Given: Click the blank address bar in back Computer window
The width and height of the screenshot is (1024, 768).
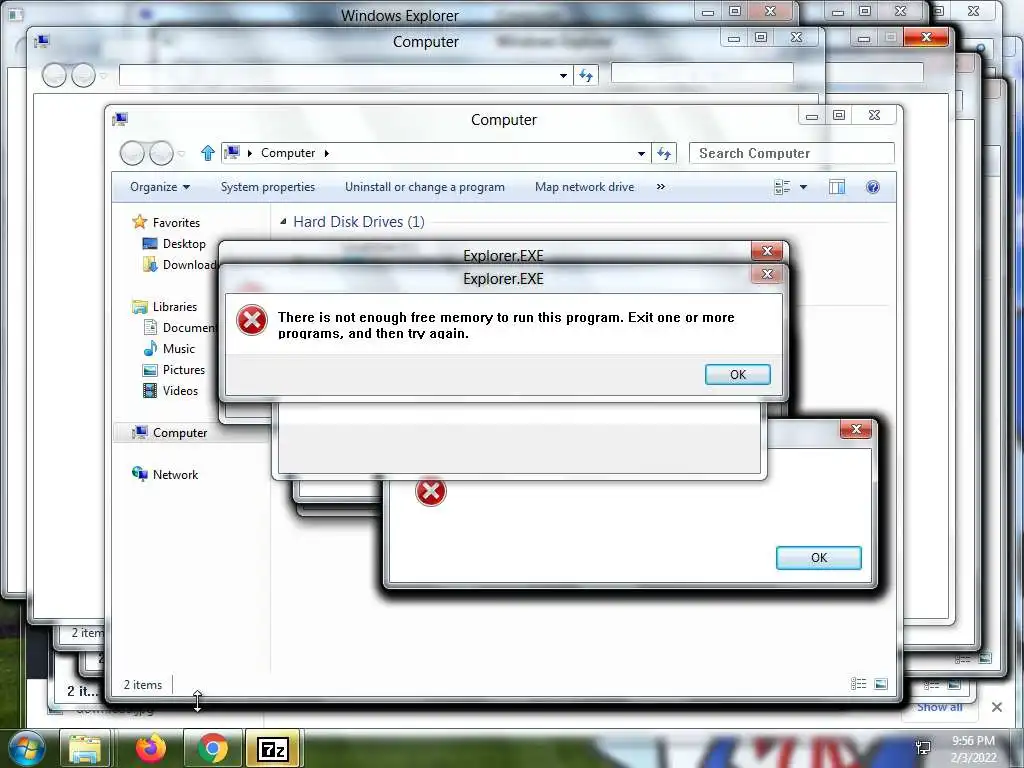Looking at the screenshot, I should pos(345,75).
